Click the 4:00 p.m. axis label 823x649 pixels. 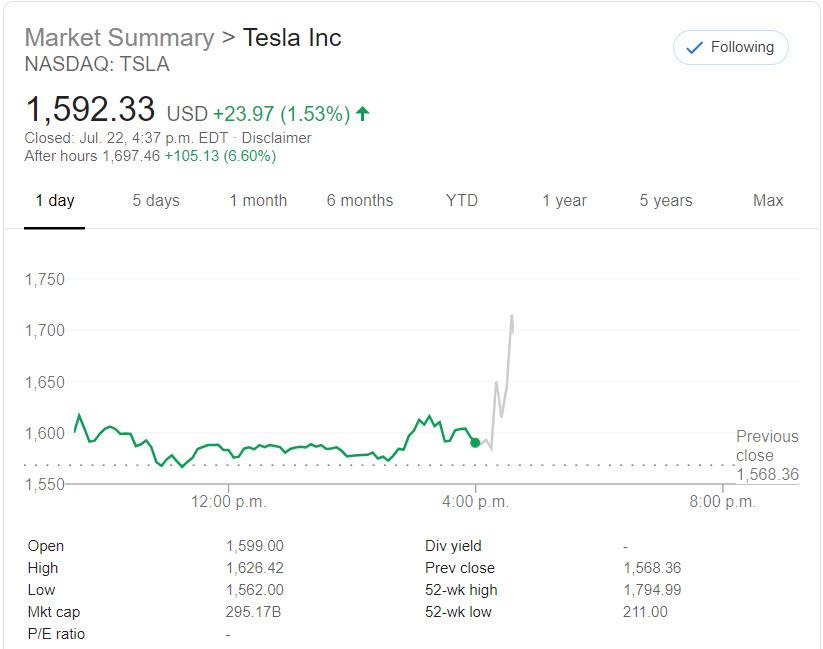tap(473, 502)
